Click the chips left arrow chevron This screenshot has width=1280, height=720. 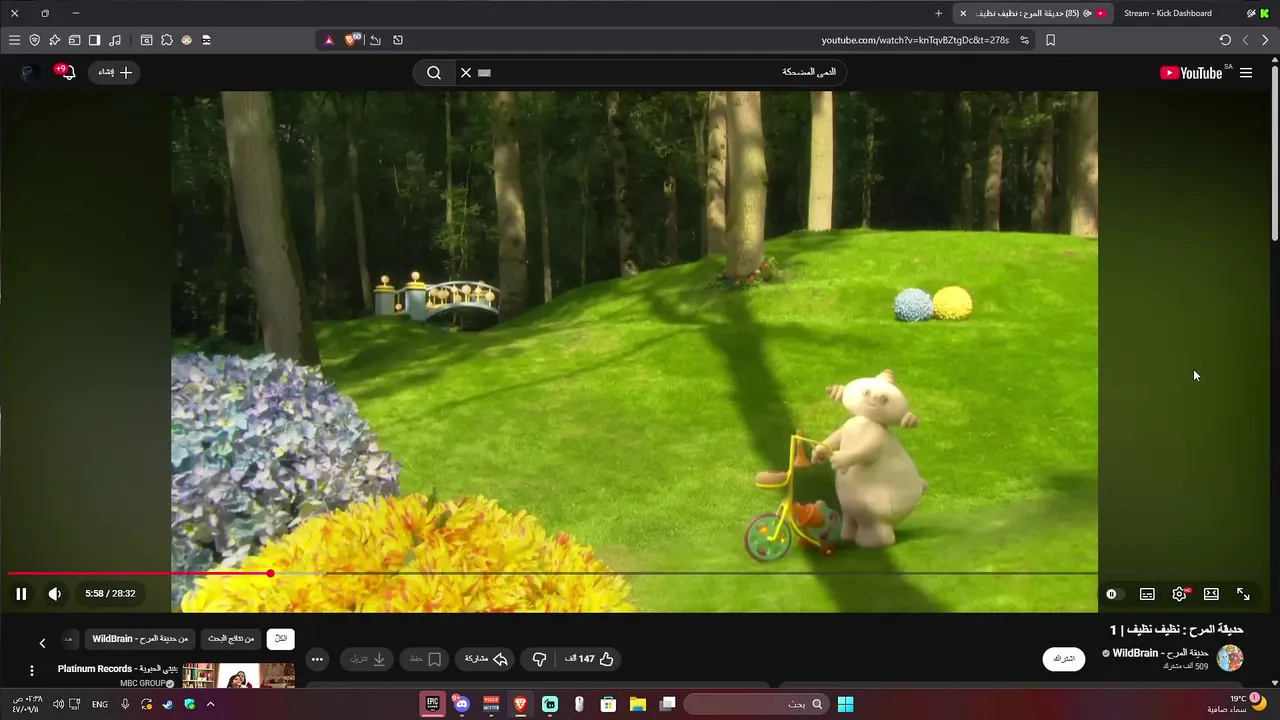tap(42, 643)
